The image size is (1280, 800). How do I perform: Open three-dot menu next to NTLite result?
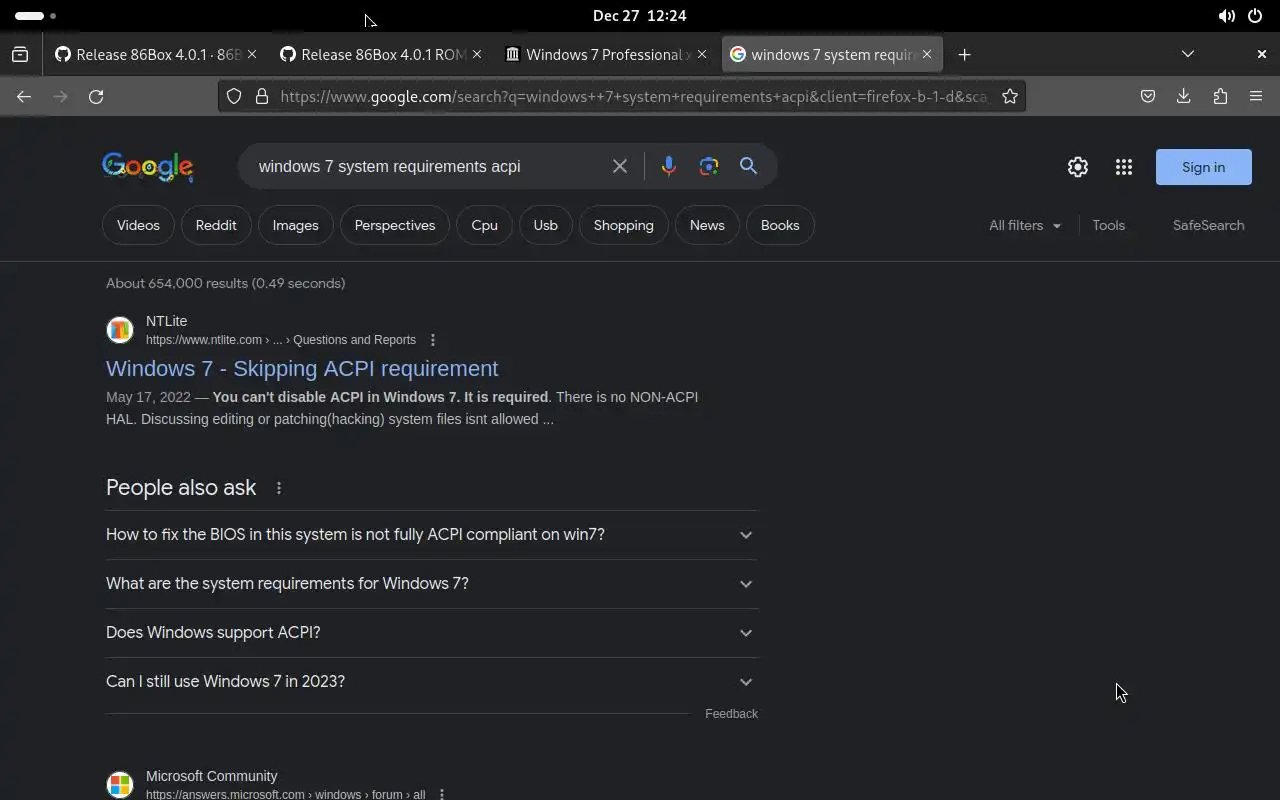click(x=432, y=340)
